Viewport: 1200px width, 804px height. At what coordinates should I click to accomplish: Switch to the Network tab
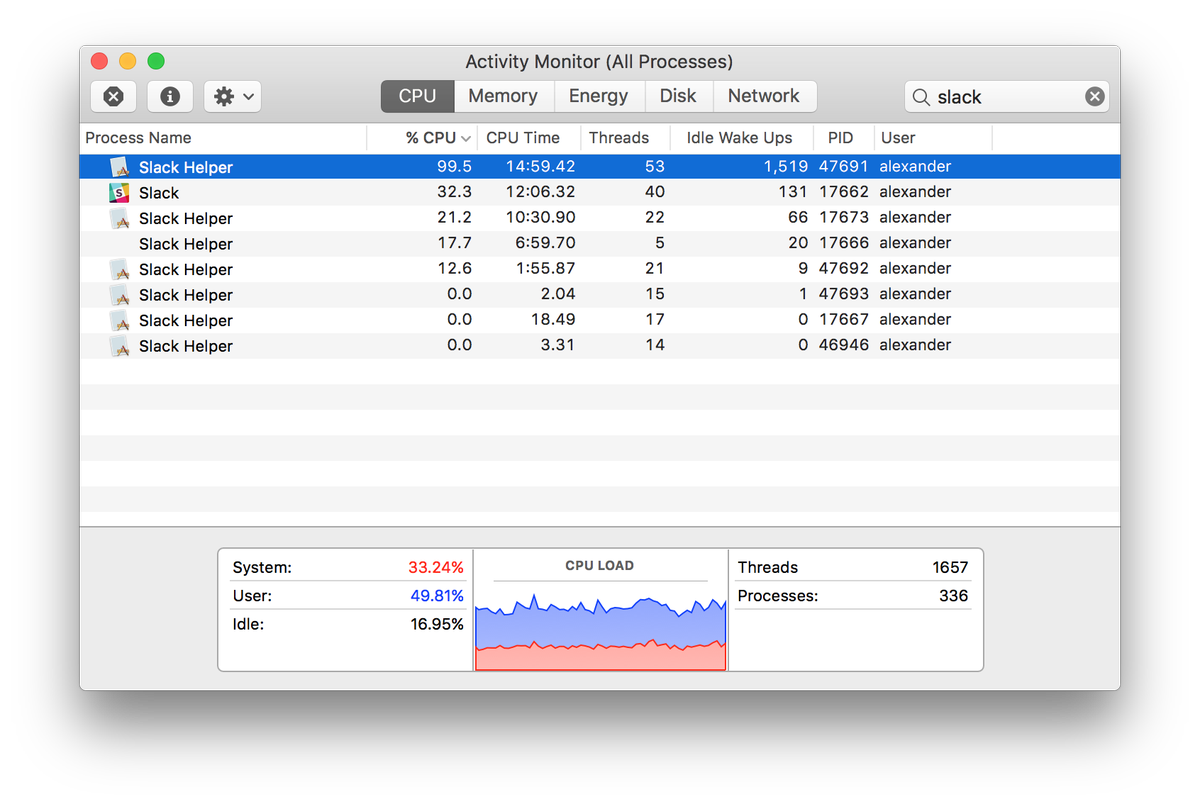click(x=764, y=96)
